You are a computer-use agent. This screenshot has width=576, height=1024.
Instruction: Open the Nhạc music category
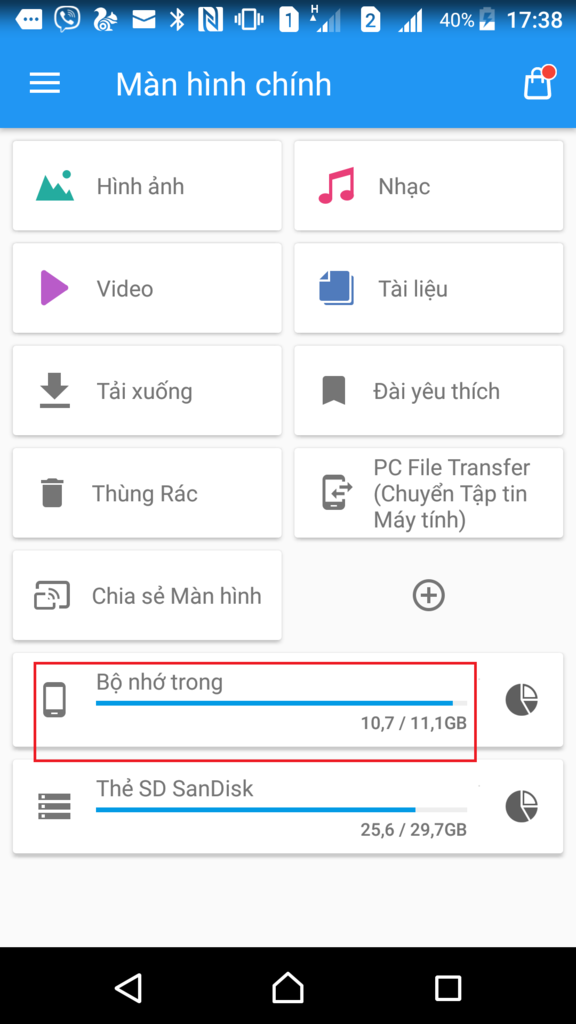(x=428, y=186)
